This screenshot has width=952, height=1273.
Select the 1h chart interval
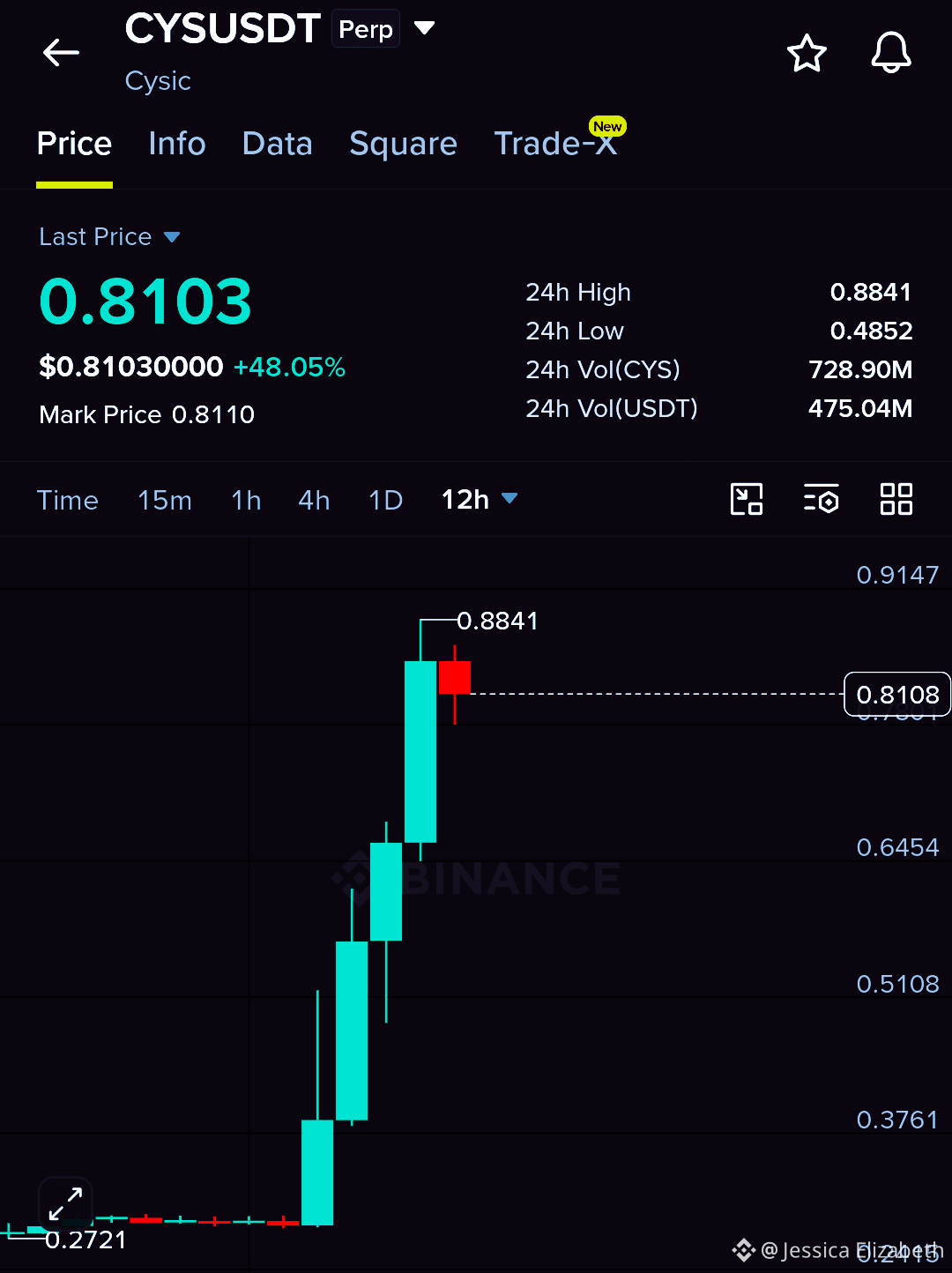(246, 500)
